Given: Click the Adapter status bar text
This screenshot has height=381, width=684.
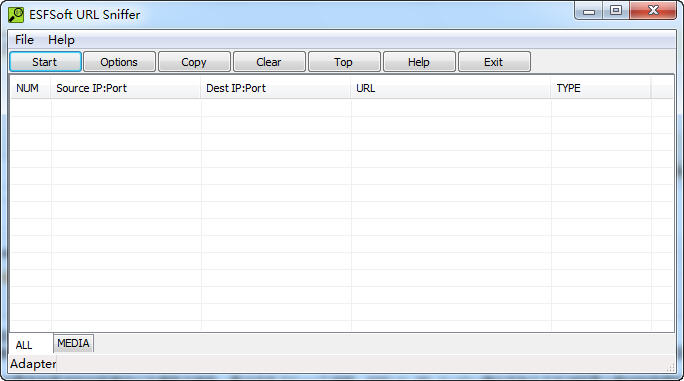Looking at the screenshot, I should pos(33,364).
